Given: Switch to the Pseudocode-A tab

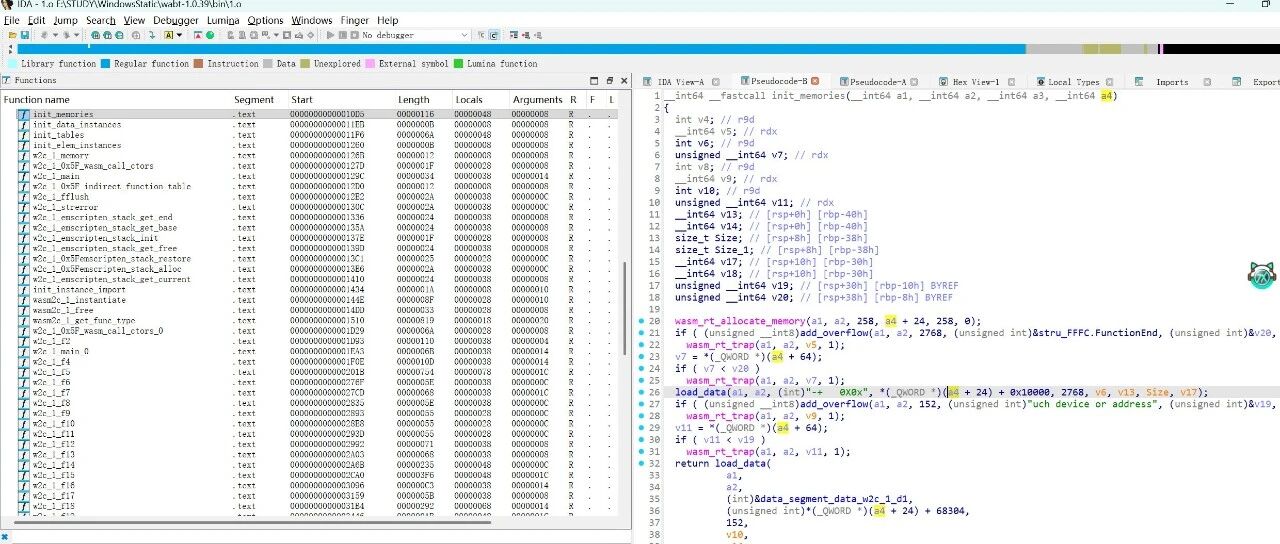Looking at the screenshot, I should click(x=881, y=82).
